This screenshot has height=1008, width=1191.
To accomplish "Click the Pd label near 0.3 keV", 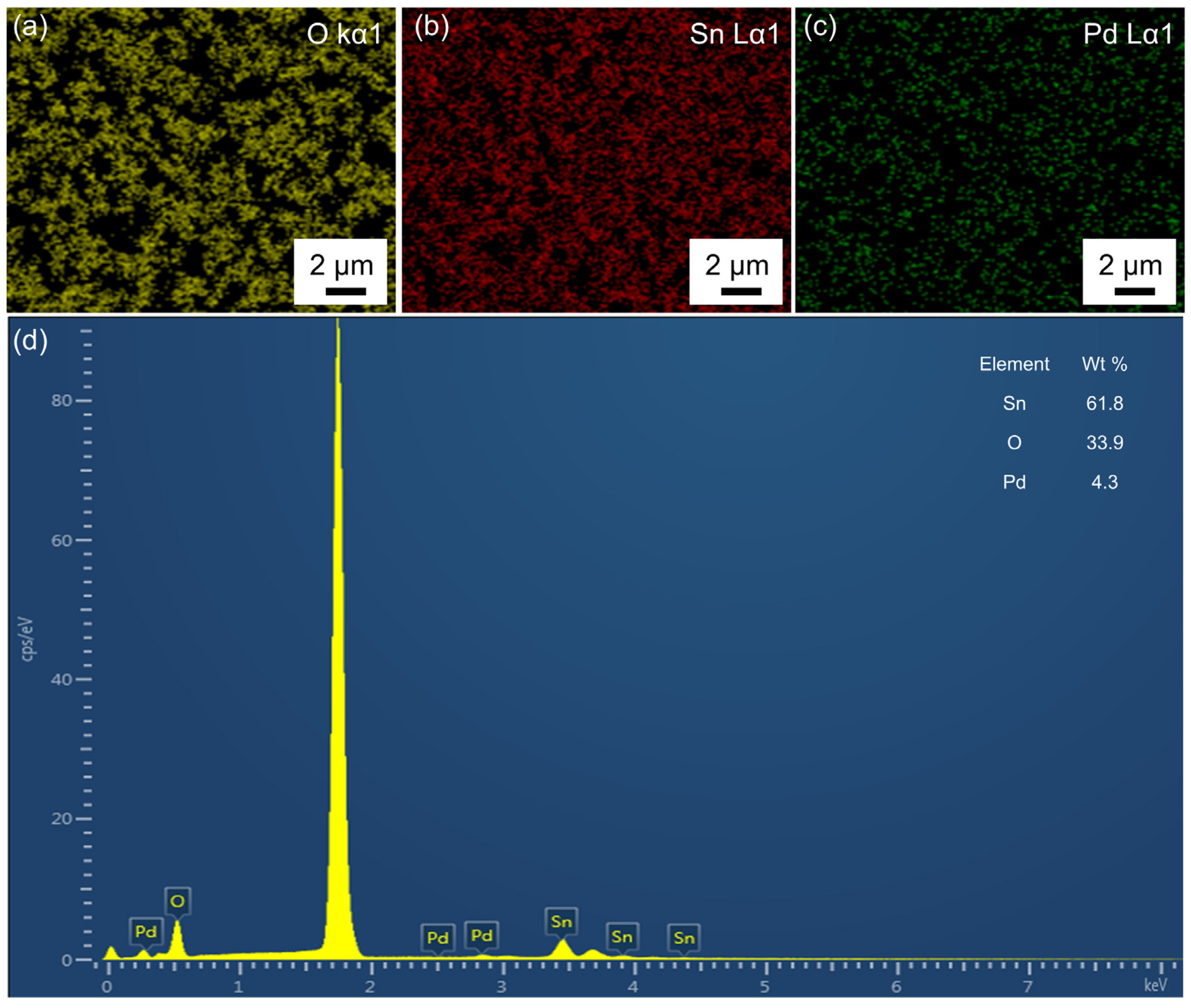I will pyautogui.click(x=146, y=931).
